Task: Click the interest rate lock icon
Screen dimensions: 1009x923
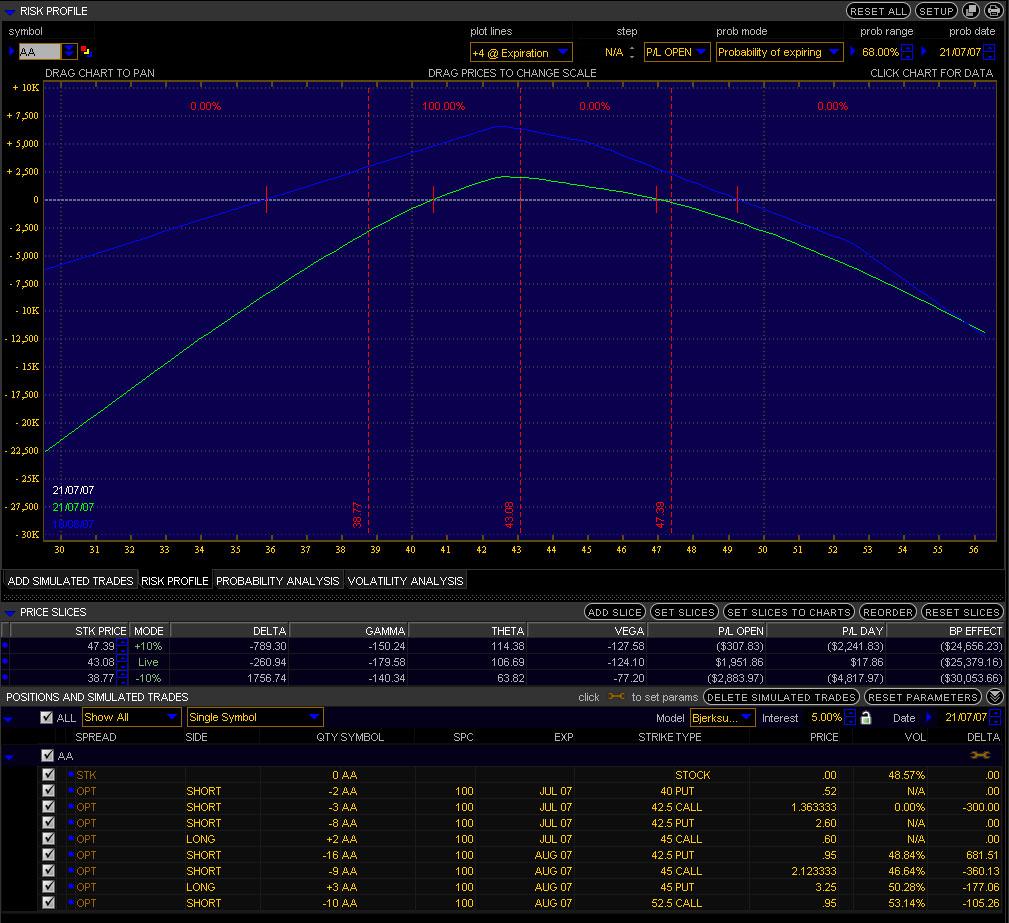Action: tap(866, 718)
